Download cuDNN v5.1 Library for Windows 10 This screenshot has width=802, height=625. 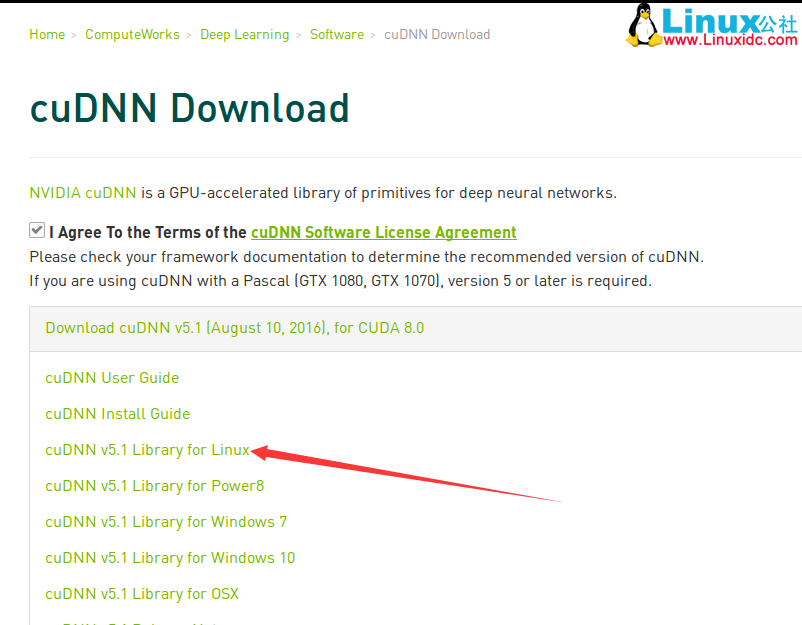point(170,557)
